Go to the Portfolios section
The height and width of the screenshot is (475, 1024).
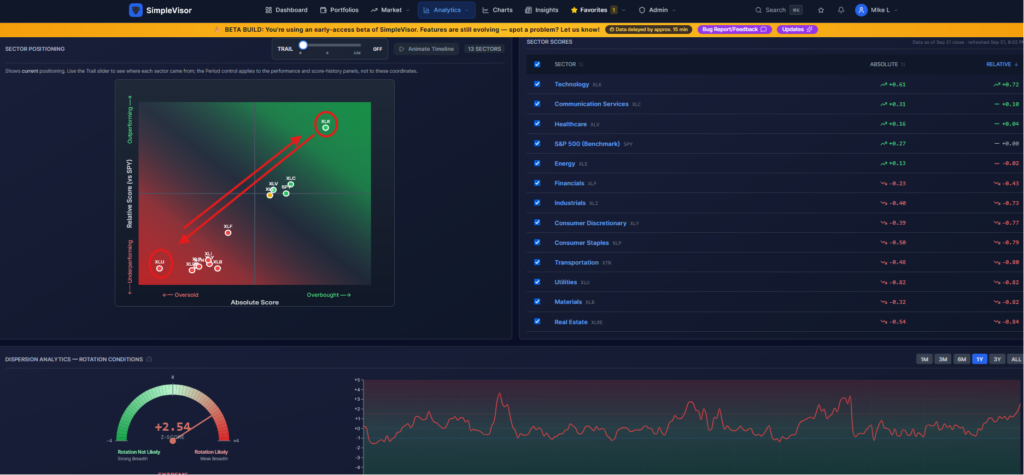339,10
